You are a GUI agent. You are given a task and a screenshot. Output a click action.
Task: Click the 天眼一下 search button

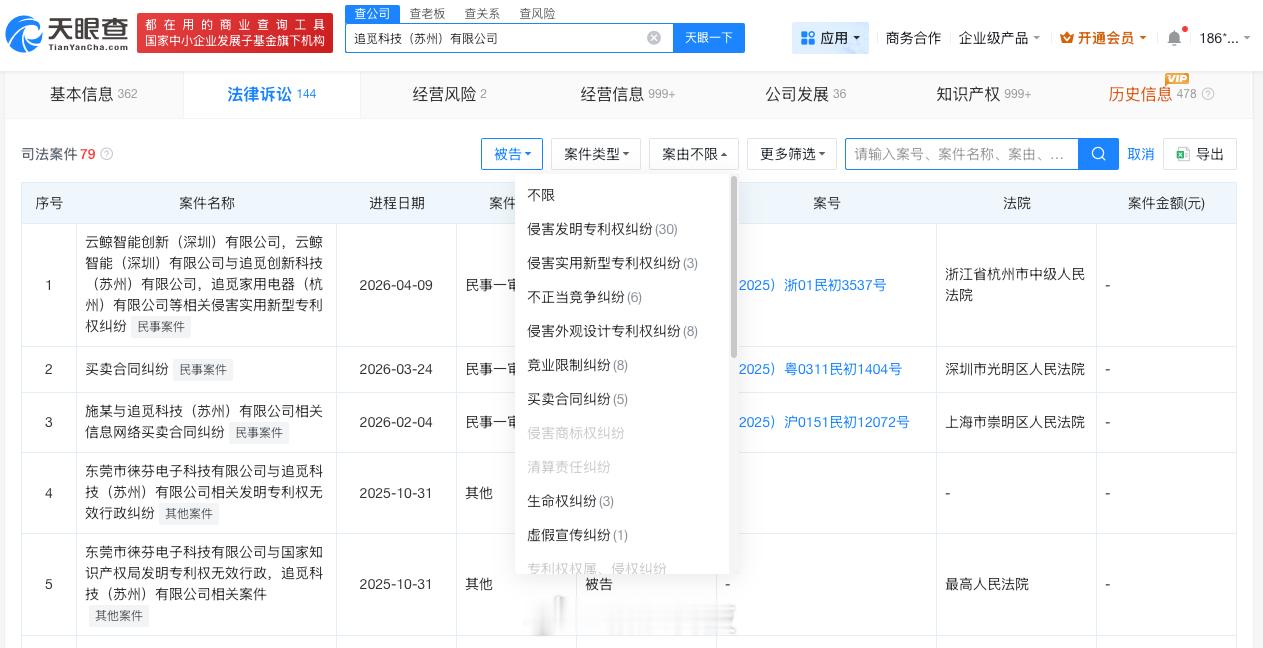(x=709, y=38)
